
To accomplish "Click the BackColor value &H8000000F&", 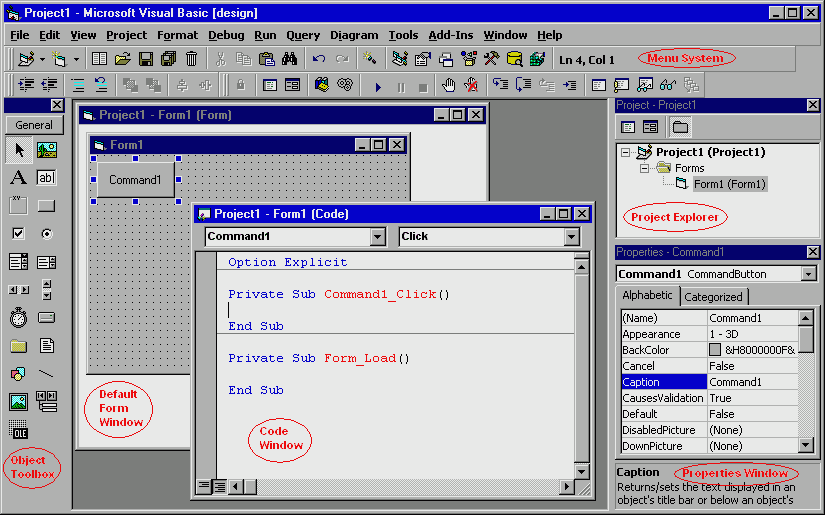I will click(x=760, y=350).
